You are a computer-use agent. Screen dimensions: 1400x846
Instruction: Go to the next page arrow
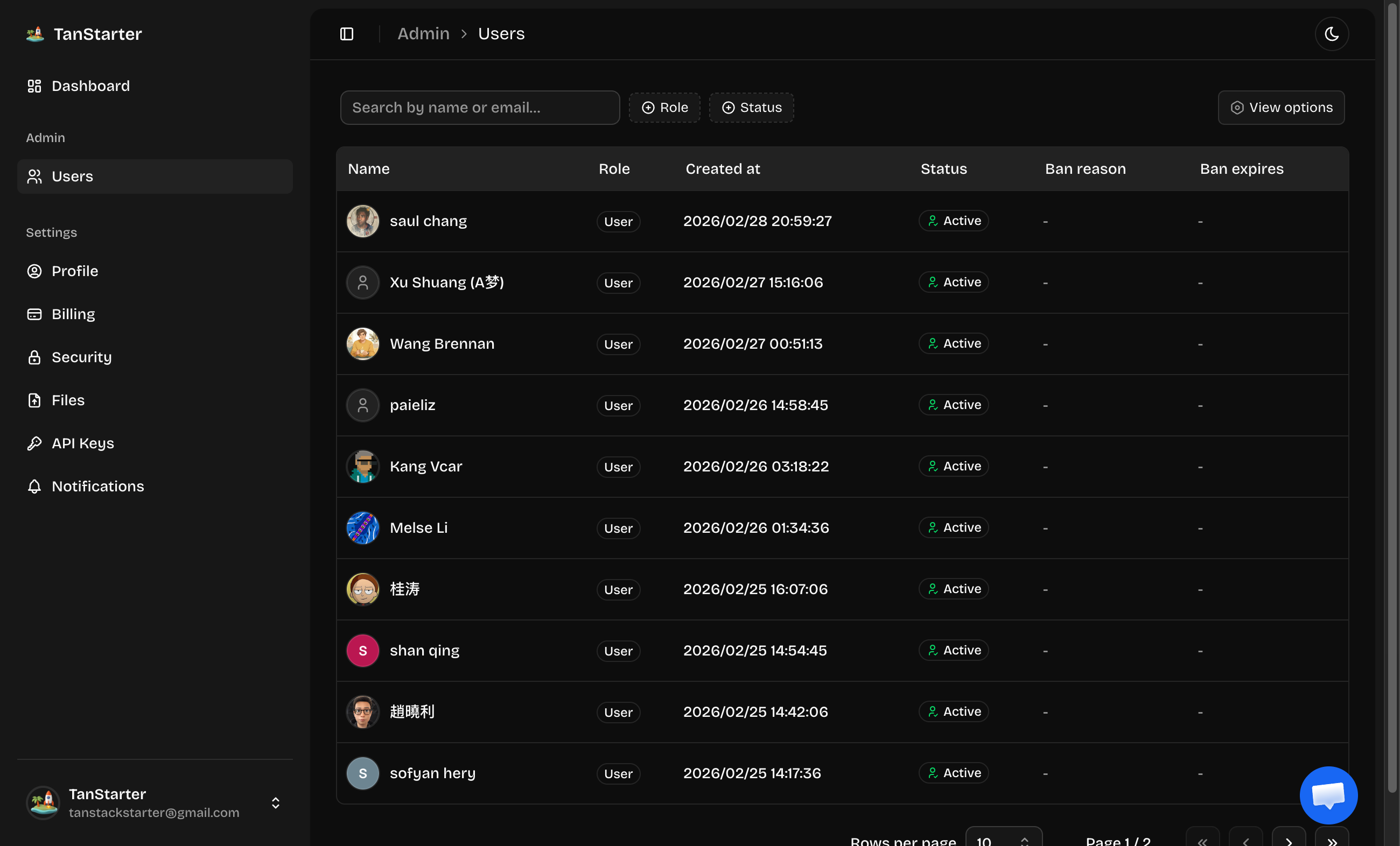click(x=1288, y=840)
